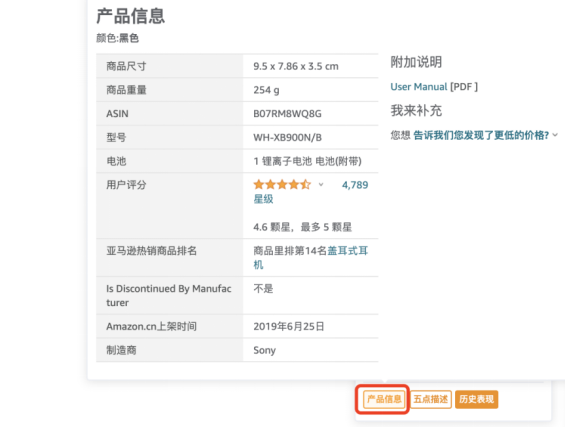Viewport: 565px width, 428px height.
Task: Click the 颜色:黑色 text
Action: [117, 38]
